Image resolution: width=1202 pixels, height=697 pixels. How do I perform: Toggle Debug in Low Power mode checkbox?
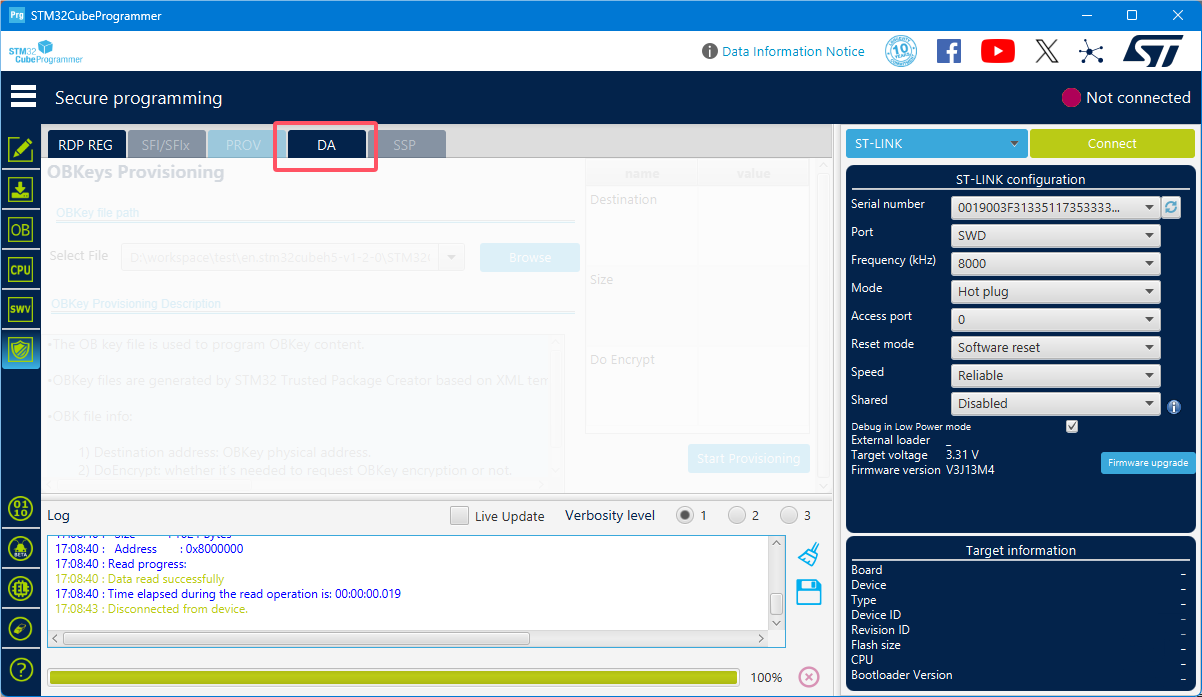coord(1072,426)
